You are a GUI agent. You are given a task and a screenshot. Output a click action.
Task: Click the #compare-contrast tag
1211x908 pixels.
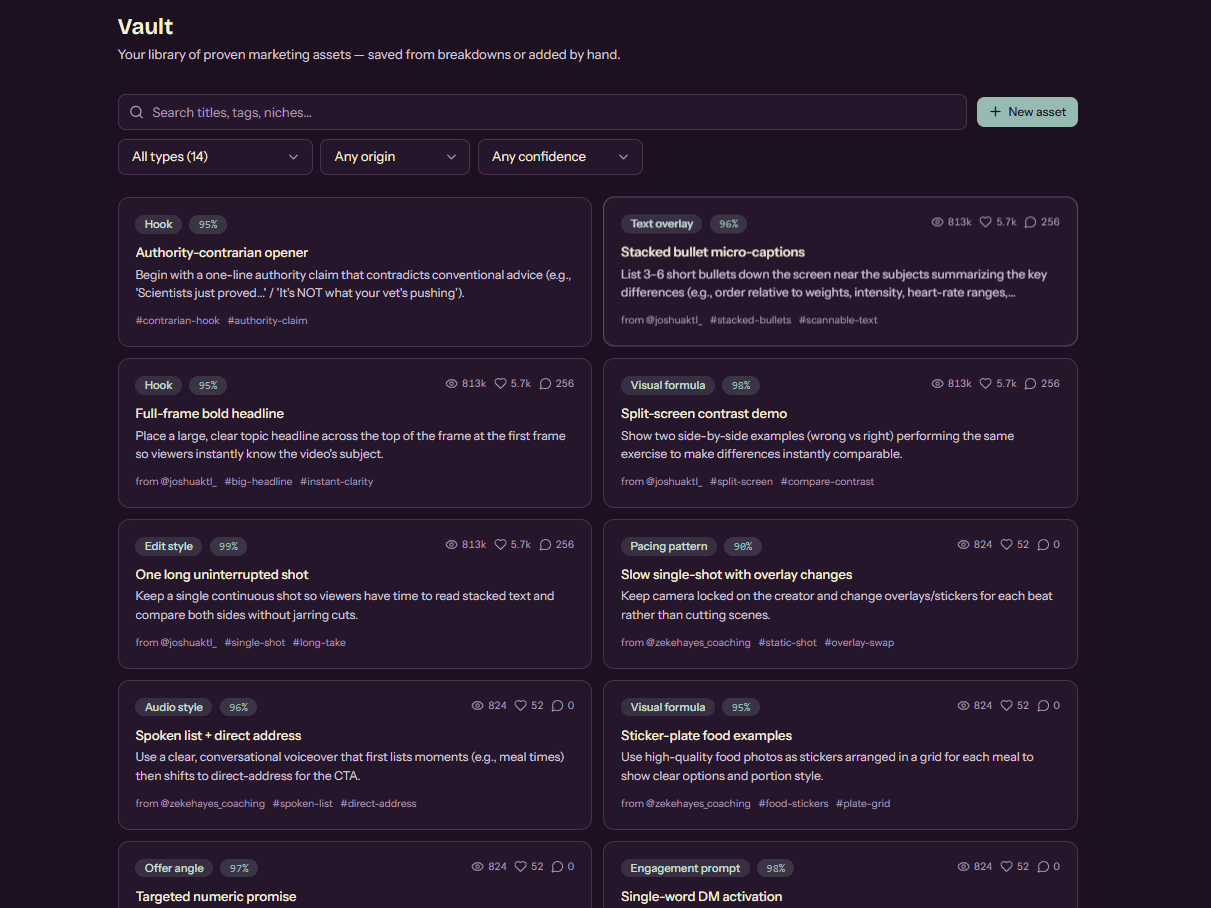point(828,482)
